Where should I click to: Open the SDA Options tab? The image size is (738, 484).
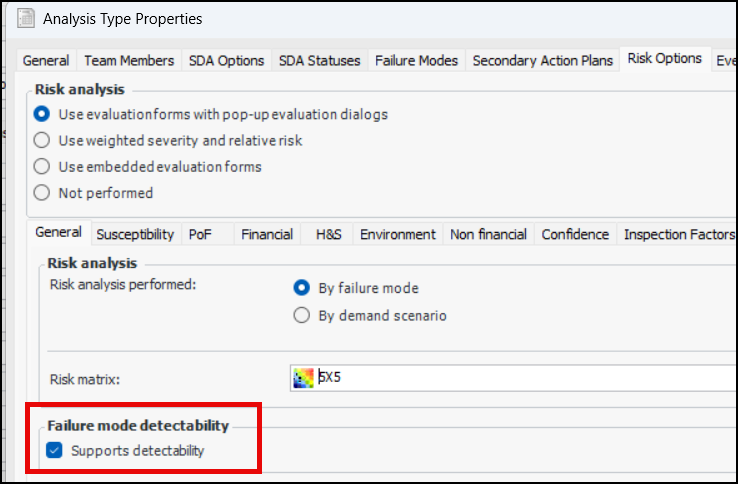tap(226, 60)
